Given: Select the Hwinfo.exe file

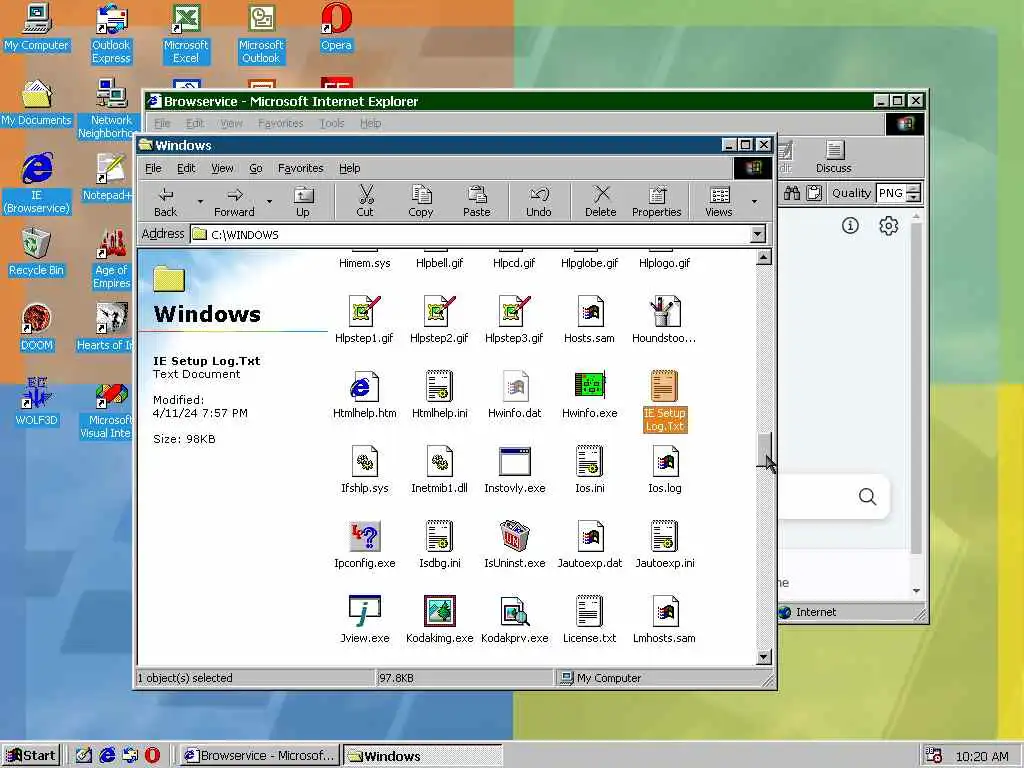Looking at the screenshot, I should (590, 395).
